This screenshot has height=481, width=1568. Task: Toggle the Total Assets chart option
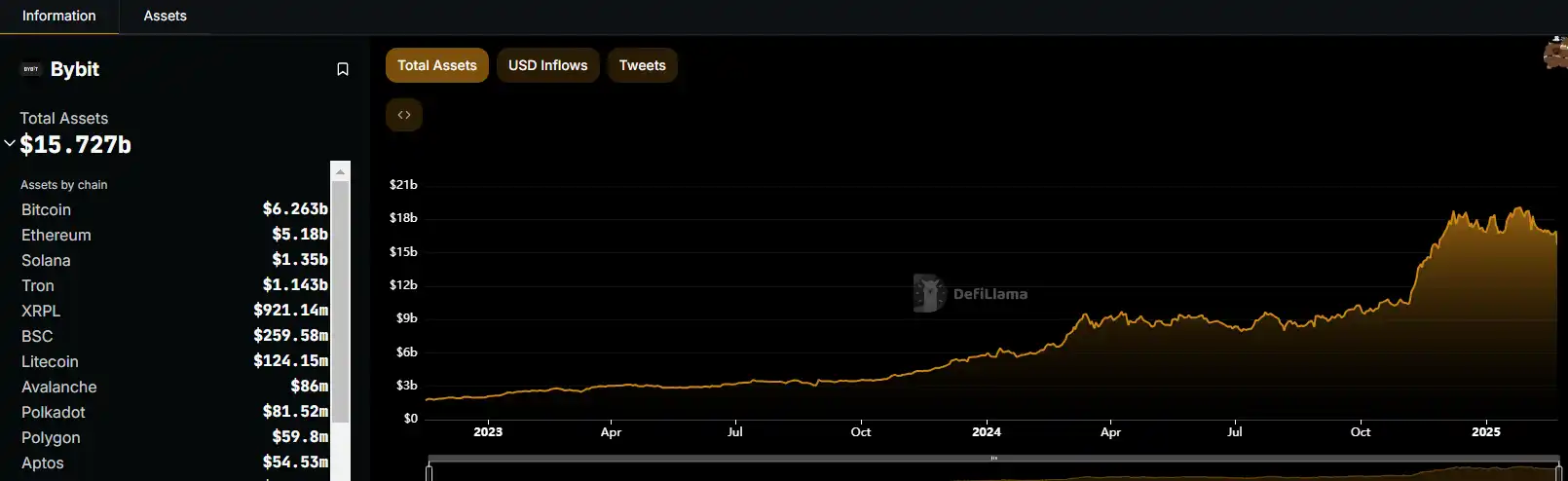click(x=437, y=65)
